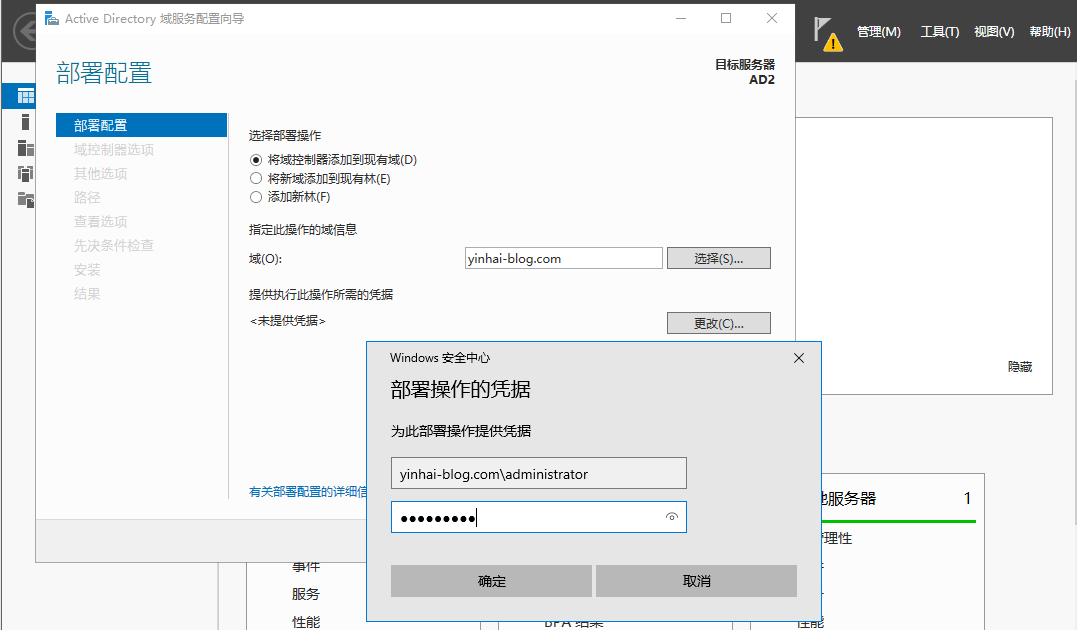Select add new domain to existing forest option
Image resolution: width=1077 pixels, height=630 pixels.
pos(320,179)
